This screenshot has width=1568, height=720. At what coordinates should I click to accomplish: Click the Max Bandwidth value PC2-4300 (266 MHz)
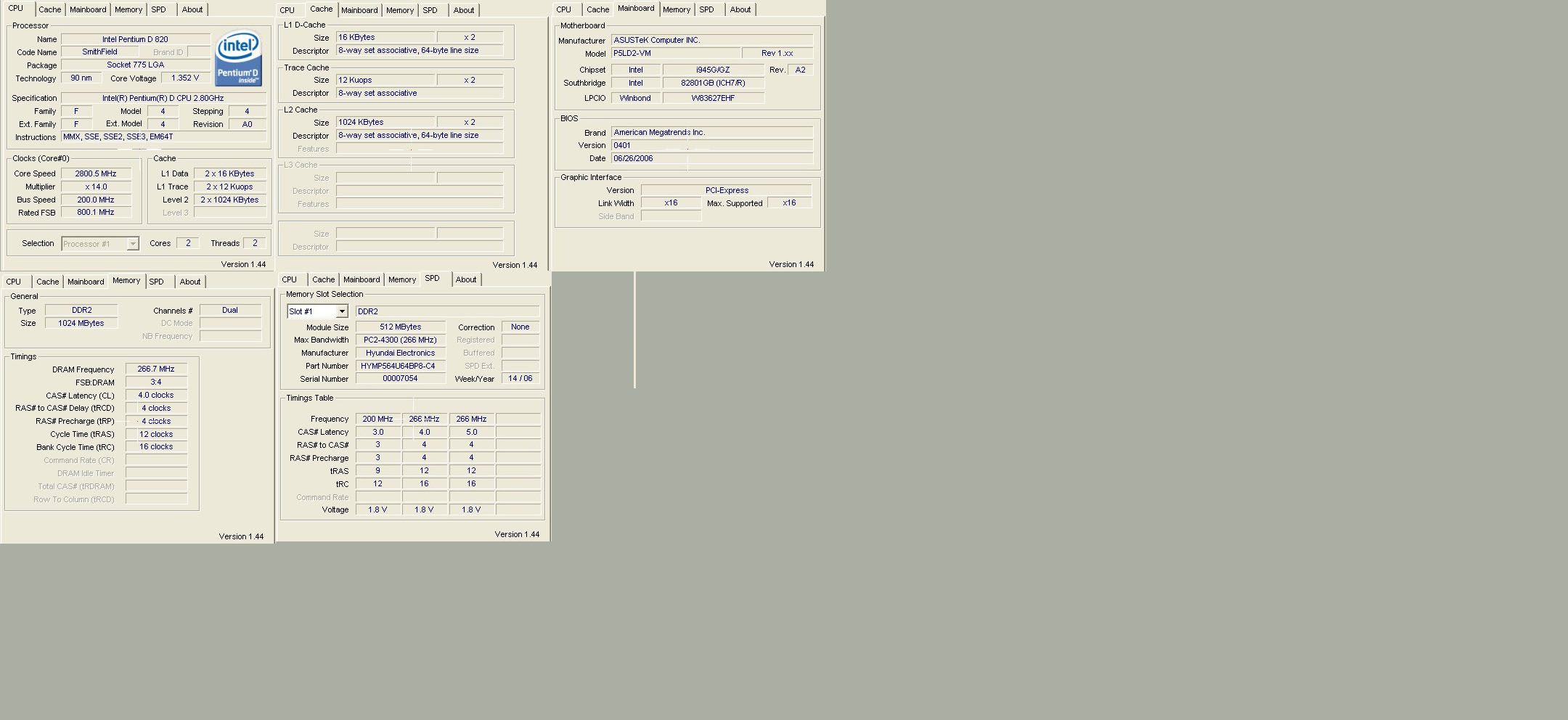[400, 340]
